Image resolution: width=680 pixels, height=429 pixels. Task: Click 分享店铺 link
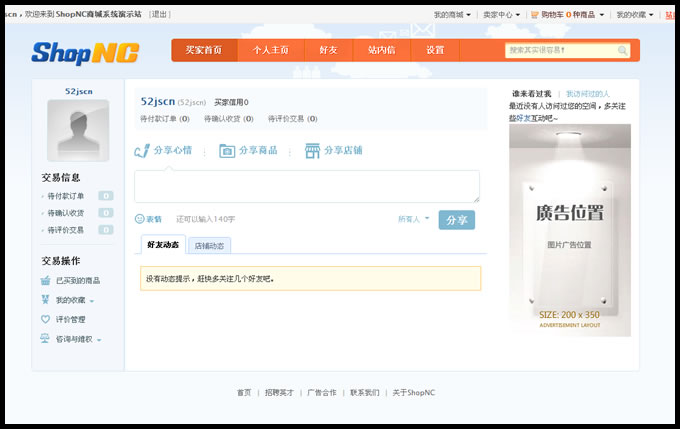343,150
